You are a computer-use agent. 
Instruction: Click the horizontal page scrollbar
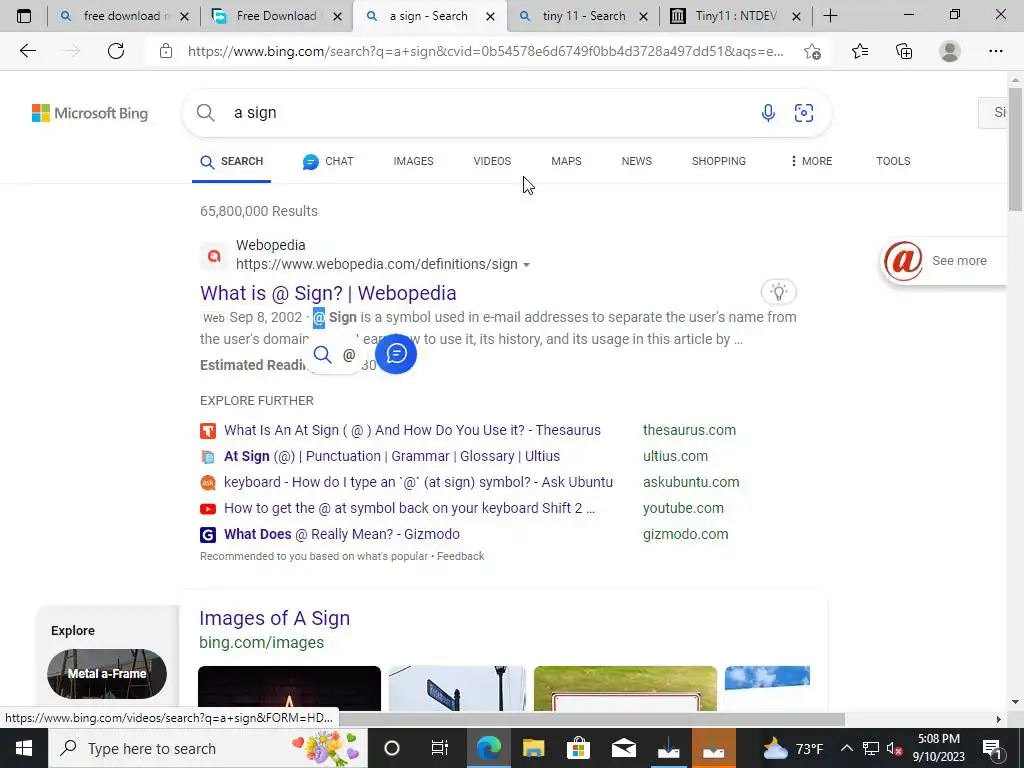(x=591, y=719)
